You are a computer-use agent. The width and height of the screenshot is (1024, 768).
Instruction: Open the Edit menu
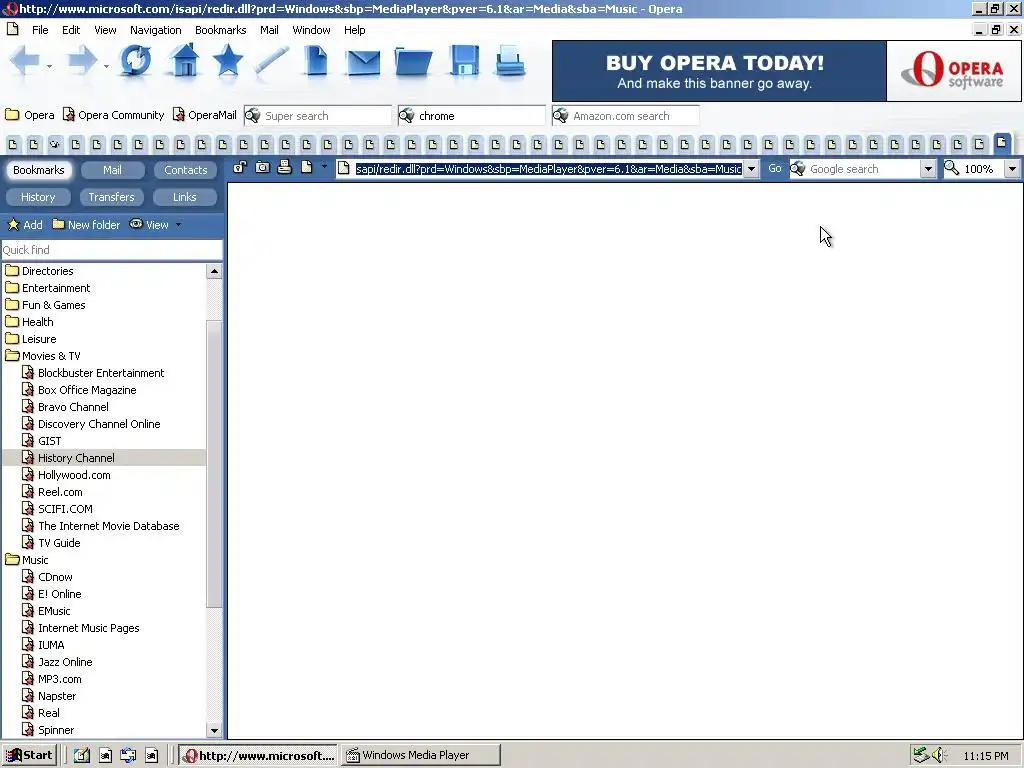(71, 30)
